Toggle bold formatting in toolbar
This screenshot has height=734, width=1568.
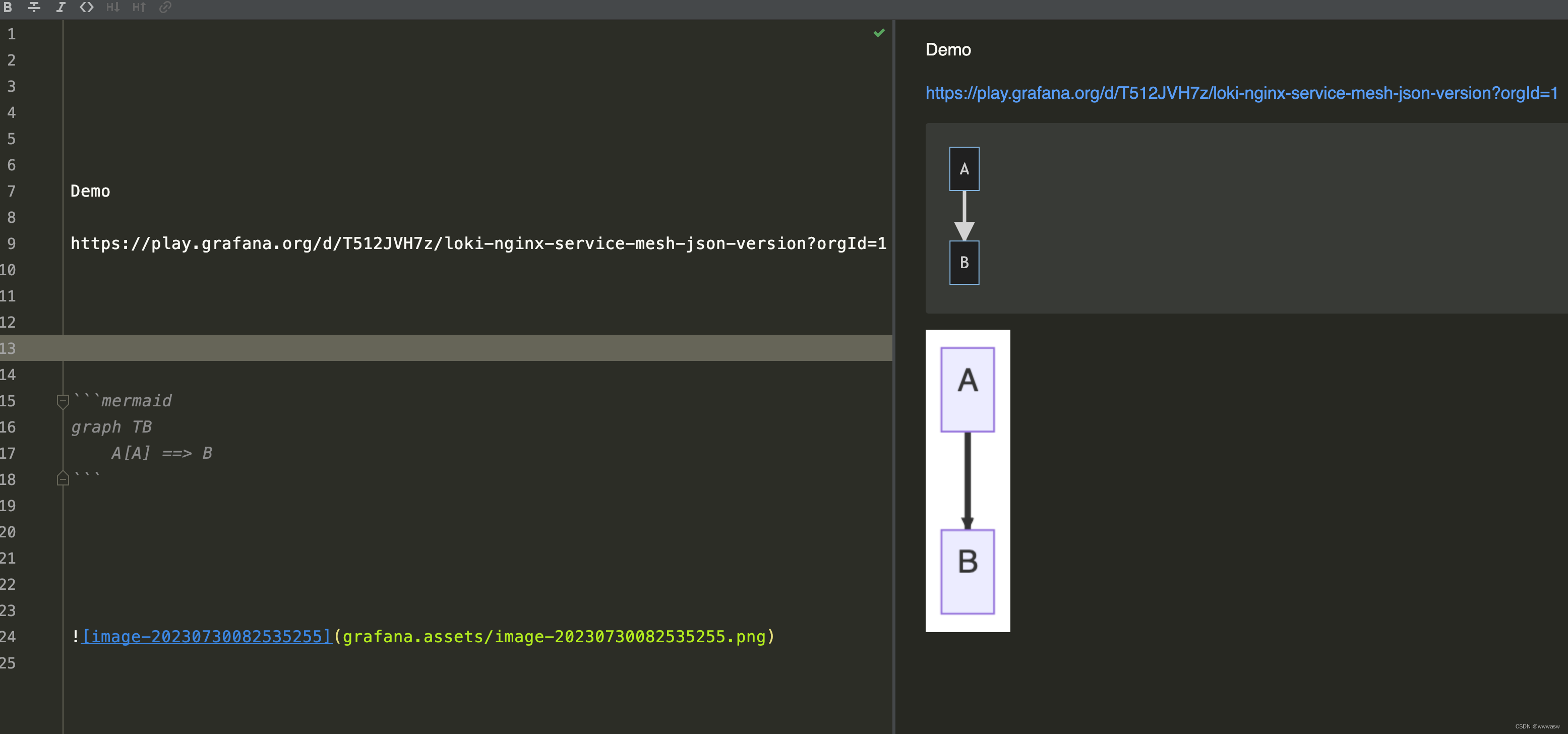click(x=8, y=7)
